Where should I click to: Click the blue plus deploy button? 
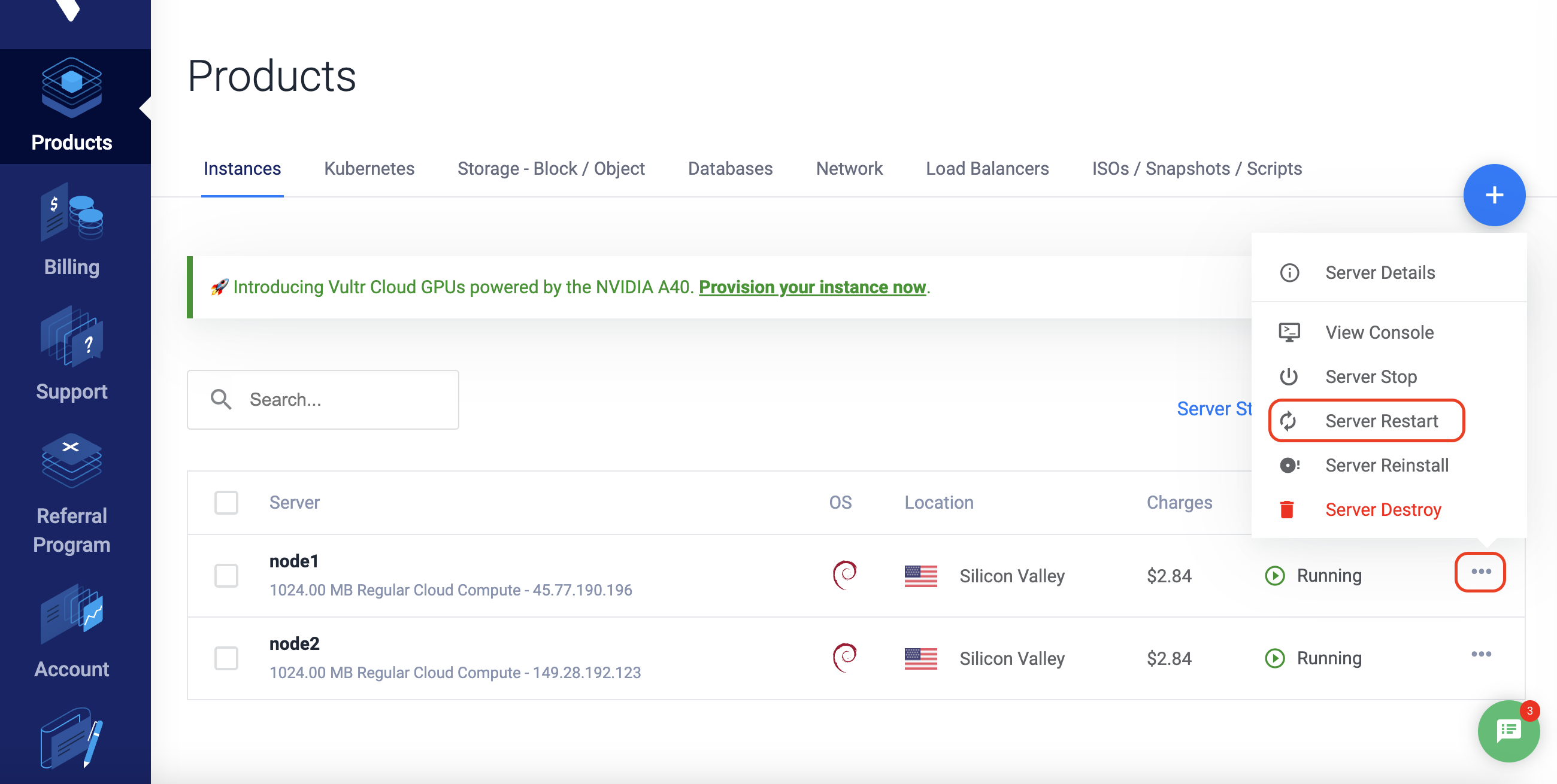pyautogui.click(x=1494, y=195)
